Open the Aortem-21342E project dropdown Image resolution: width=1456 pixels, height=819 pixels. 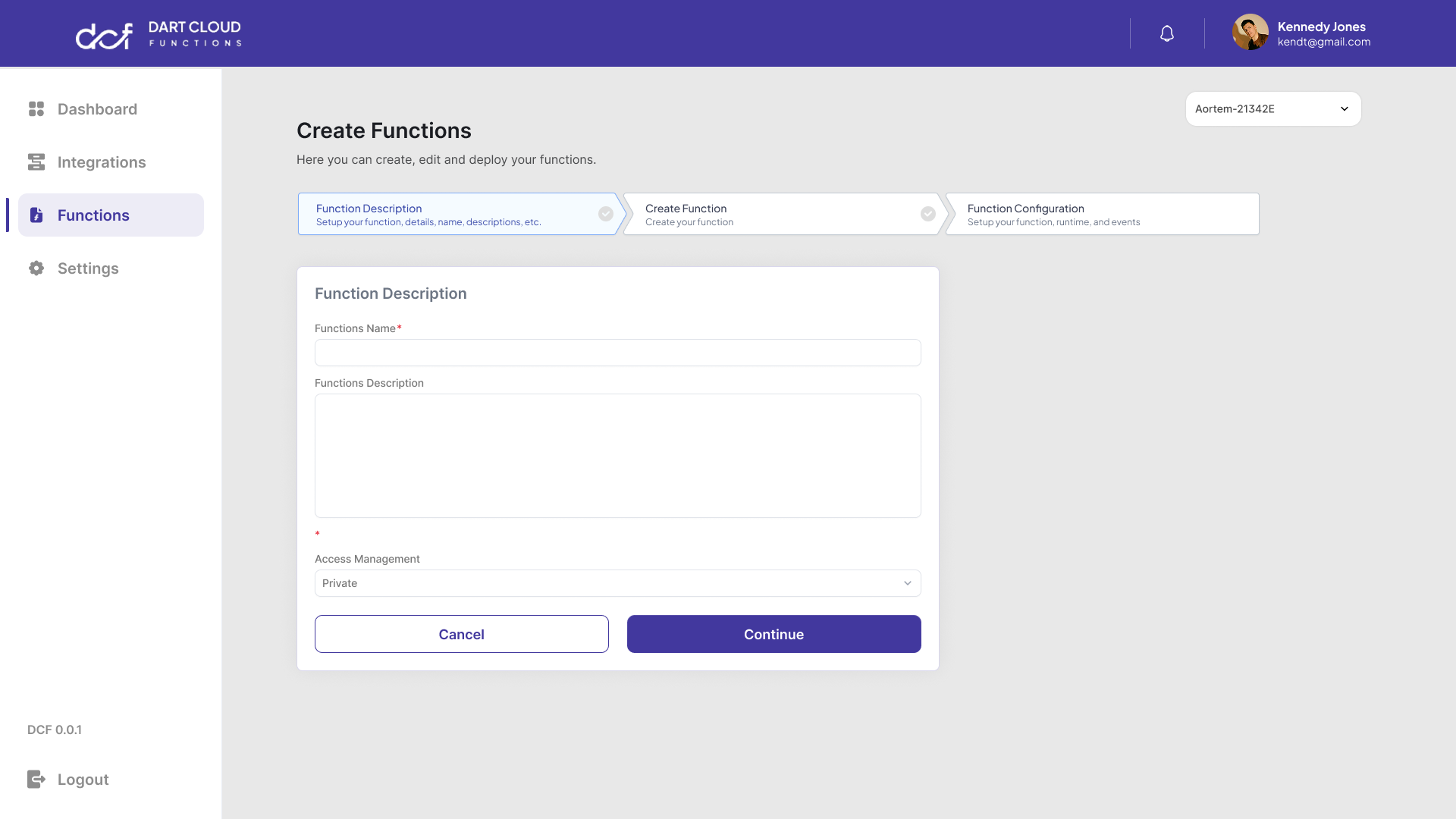[x=1272, y=108]
